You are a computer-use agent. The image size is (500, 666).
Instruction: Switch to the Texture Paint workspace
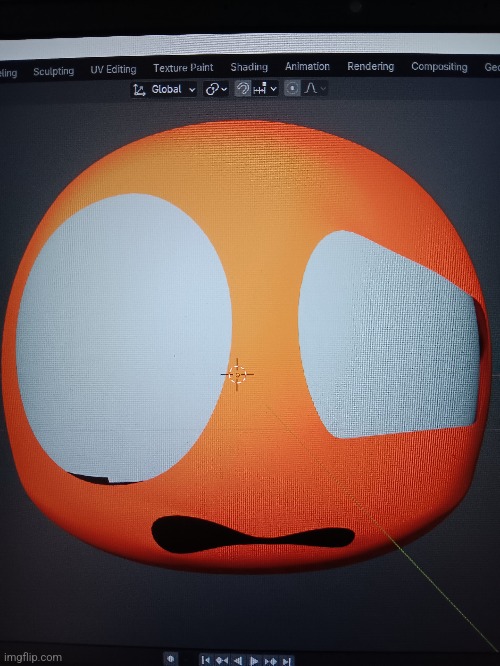pyautogui.click(x=183, y=68)
